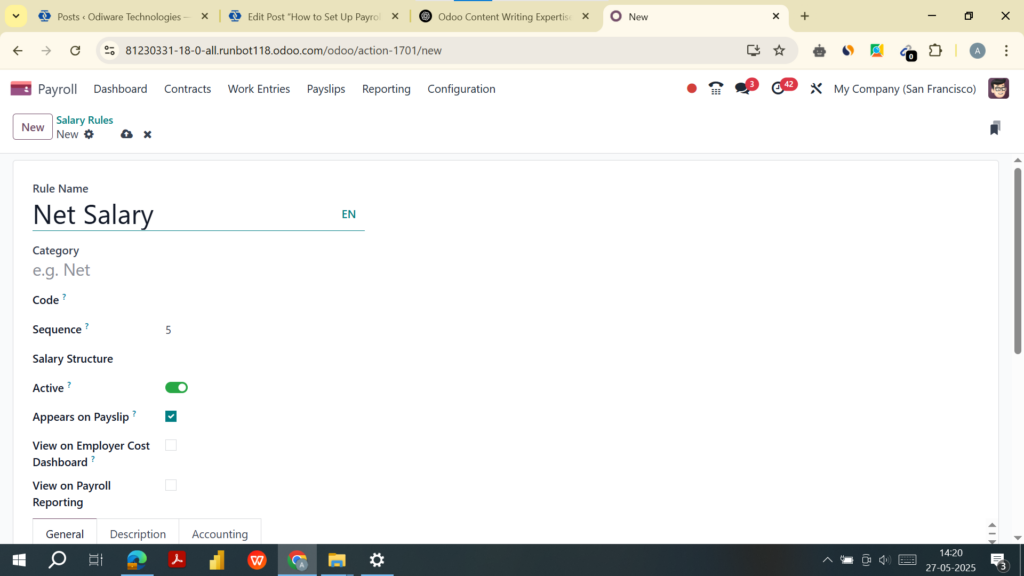Go back via Salary Rules breadcrumb
Viewport: 1024px width, 576px height.
(x=84, y=120)
